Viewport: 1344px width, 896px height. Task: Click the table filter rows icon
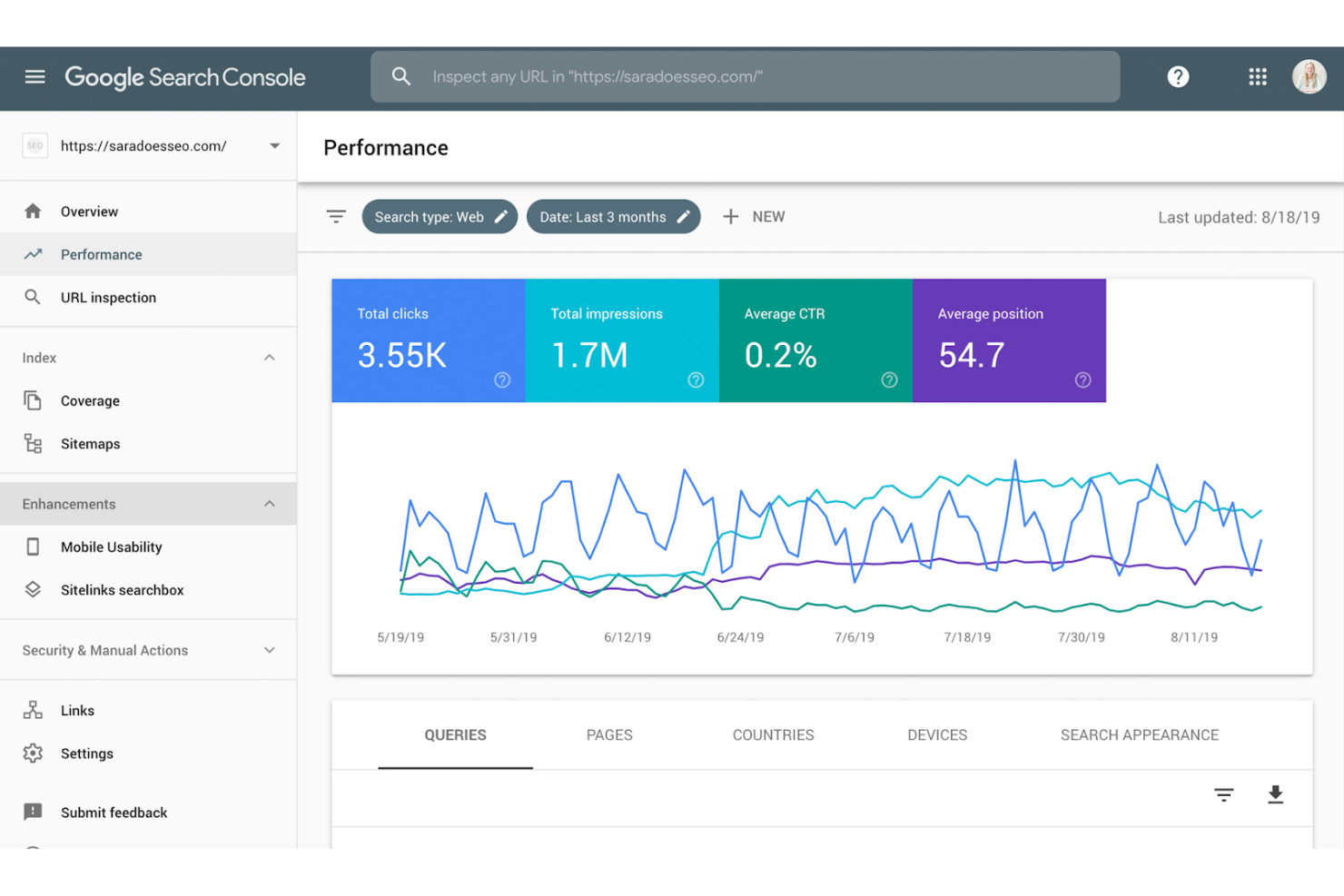tap(1223, 795)
